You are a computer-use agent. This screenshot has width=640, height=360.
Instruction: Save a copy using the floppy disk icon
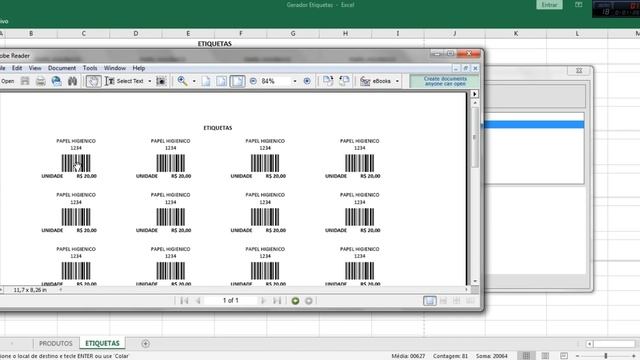pos(25,81)
